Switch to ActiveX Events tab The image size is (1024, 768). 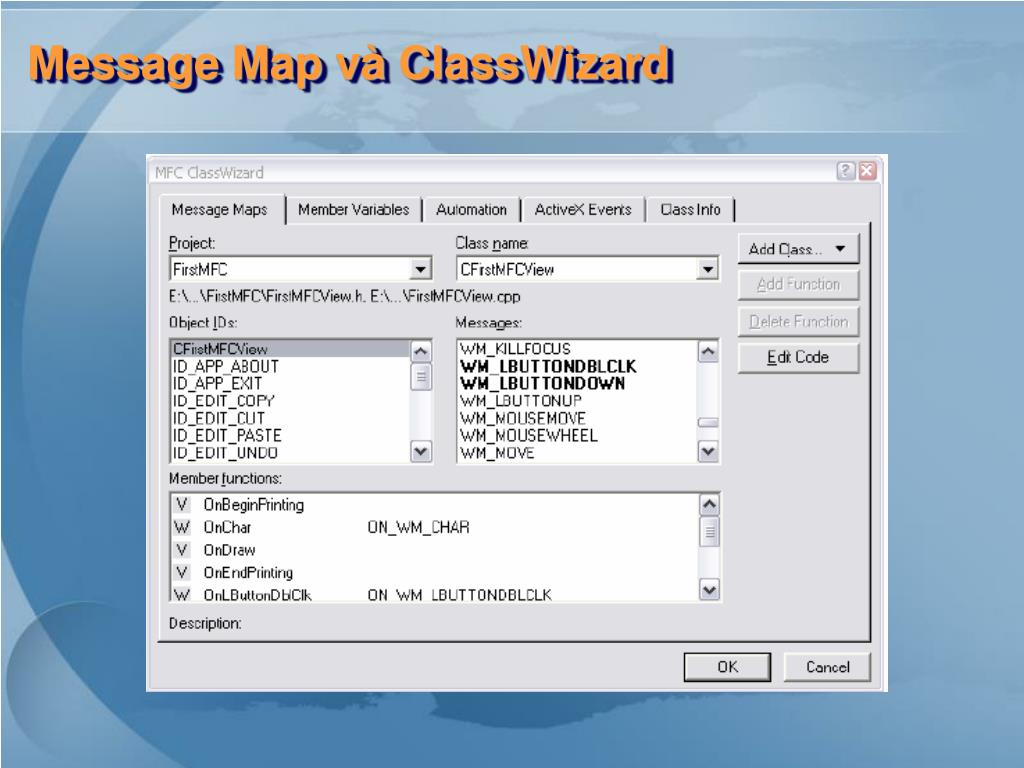point(583,210)
